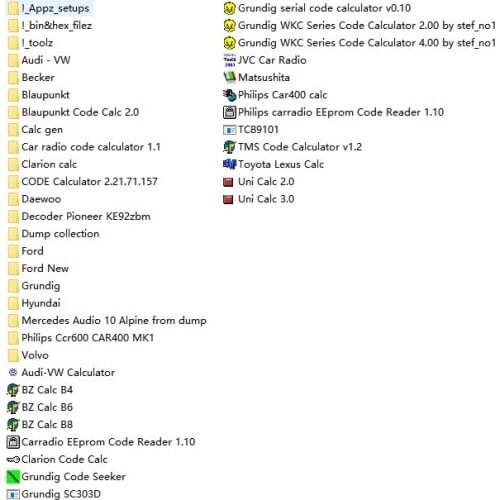Select 'Car radio code calculator 1.1' name

point(91,147)
